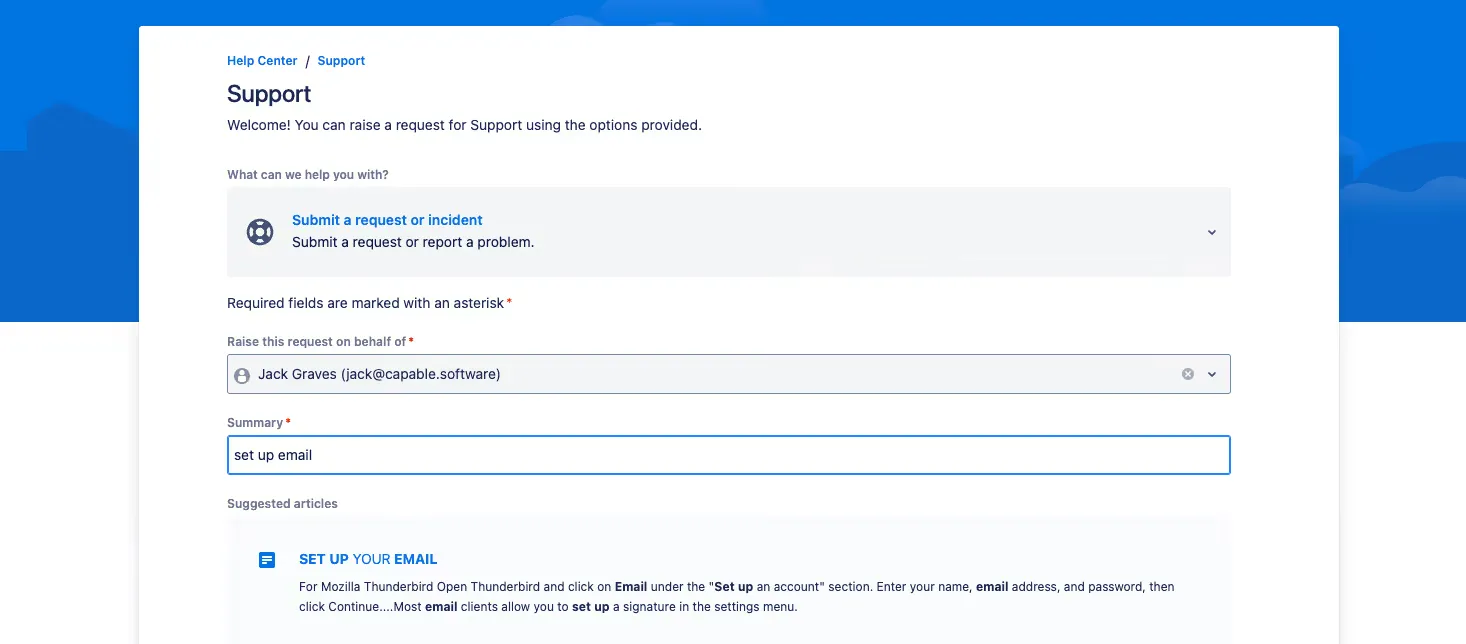Clear the Jack Graves selection
The height and width of the screenshot is (644, 1466).
pyautogui.click(x=1188, y=374)
